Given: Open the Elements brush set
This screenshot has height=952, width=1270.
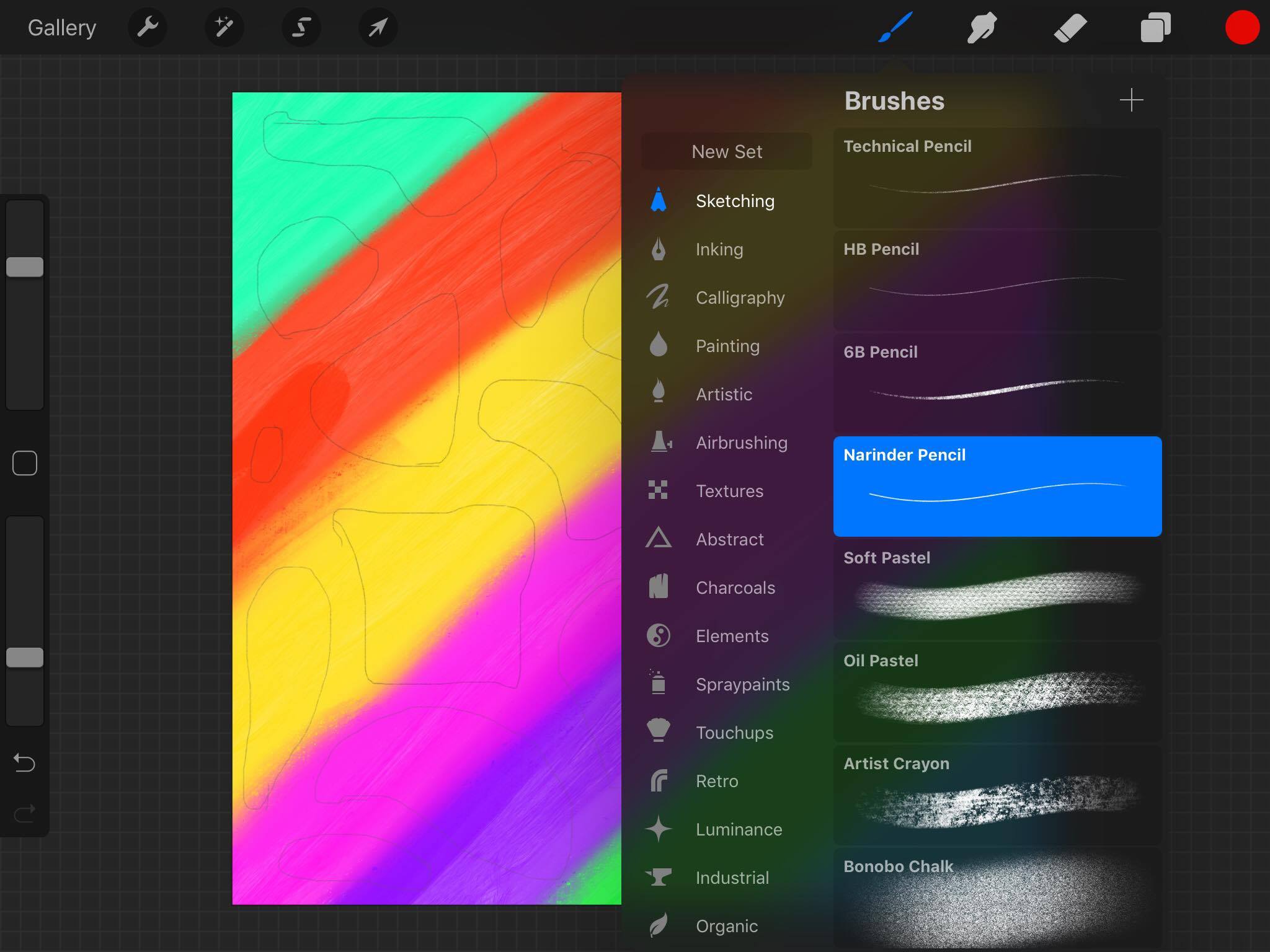Looking at the screenshot, I should click(727, 636).
